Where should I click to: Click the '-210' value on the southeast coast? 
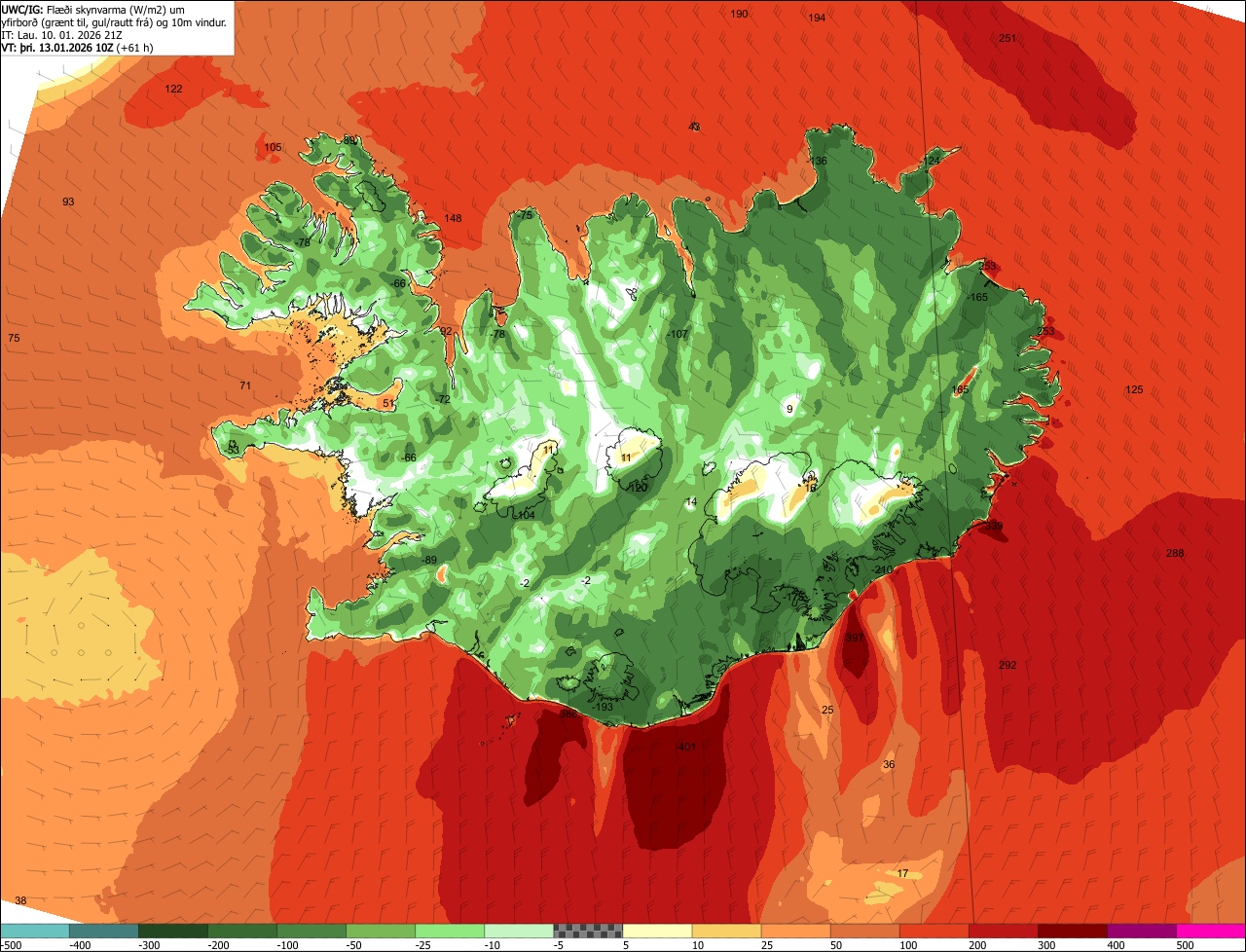881,570
